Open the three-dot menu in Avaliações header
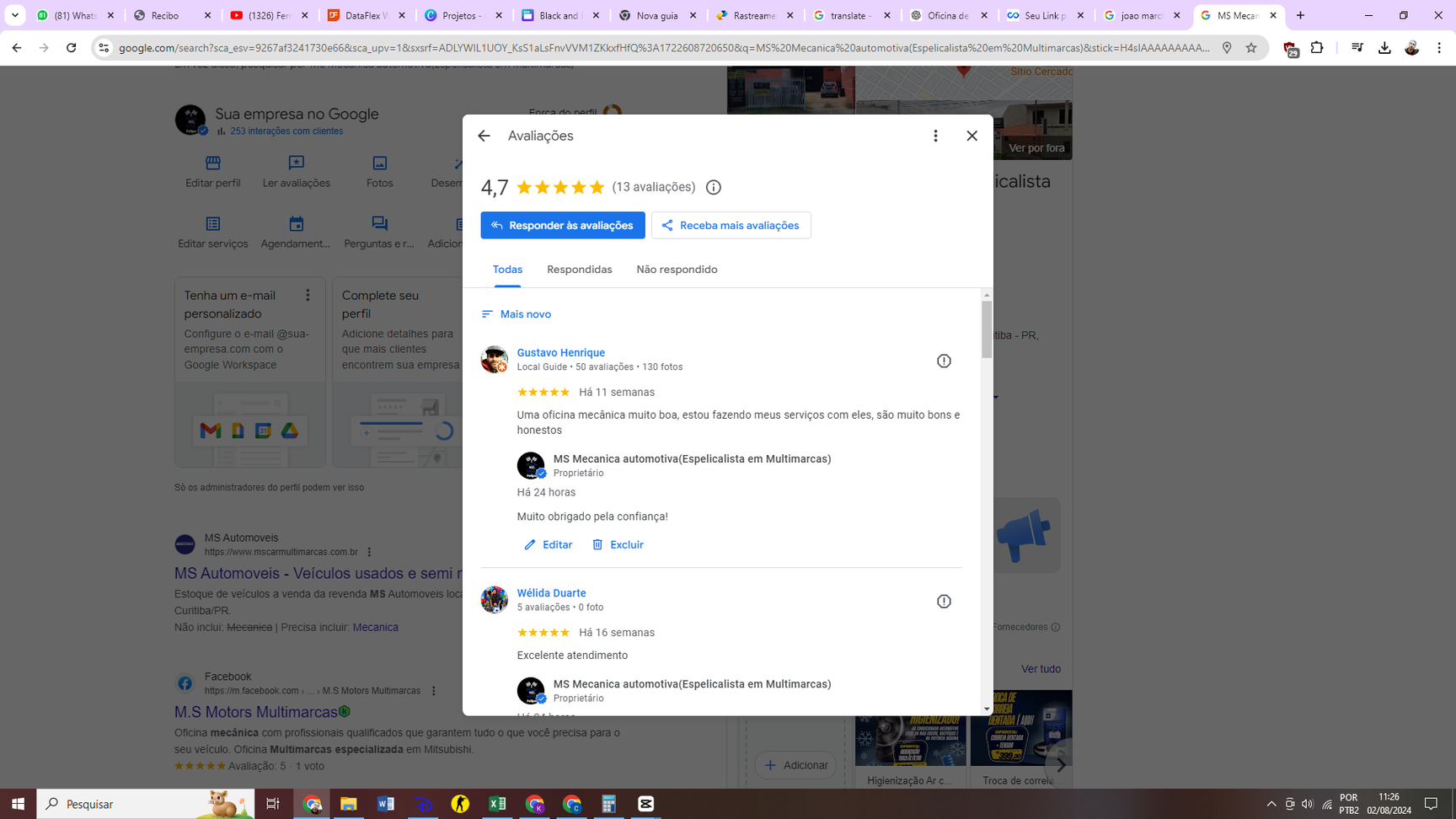 (935, 136)
